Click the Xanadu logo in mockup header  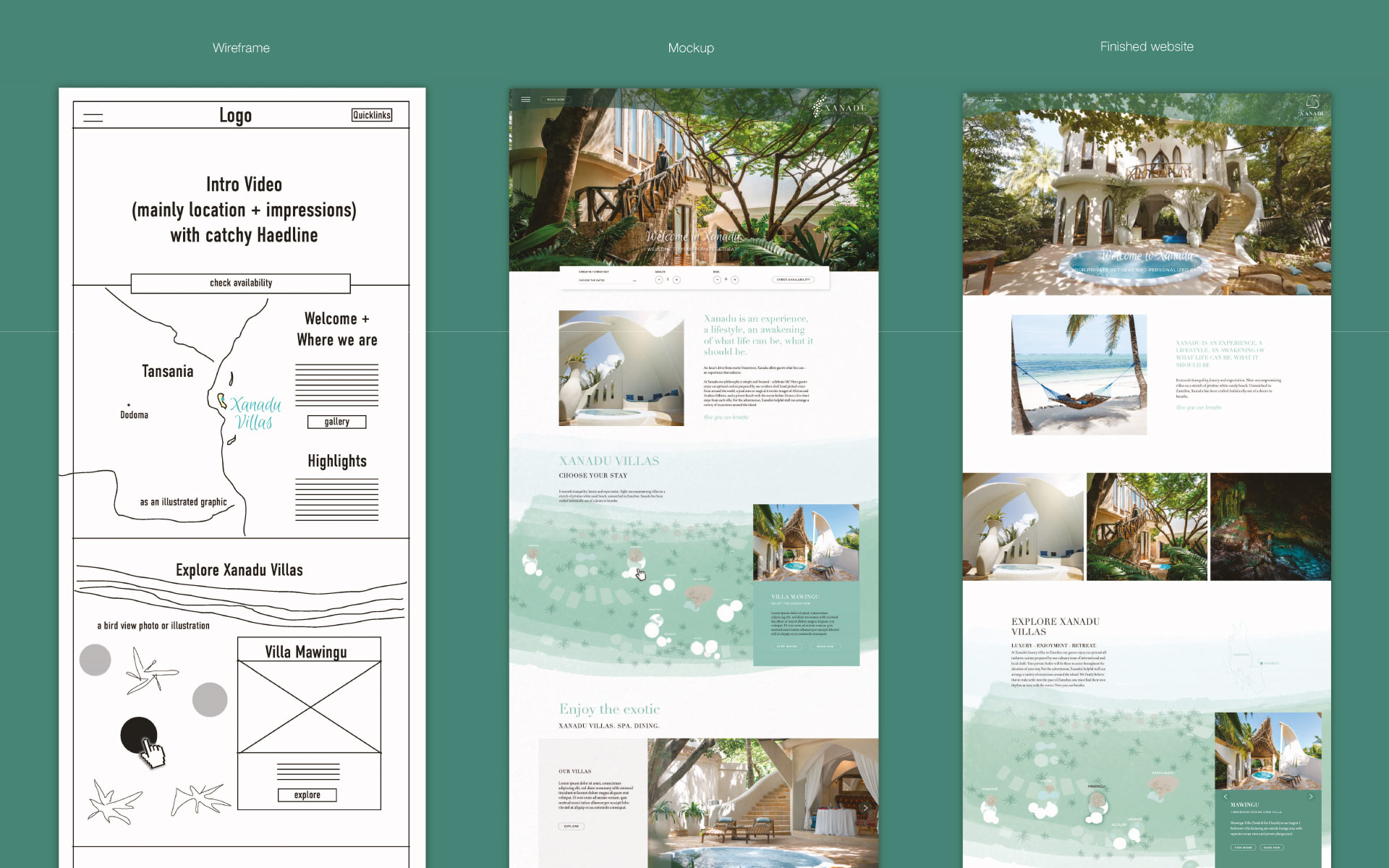pyautogui.click(x=840, y=108)
